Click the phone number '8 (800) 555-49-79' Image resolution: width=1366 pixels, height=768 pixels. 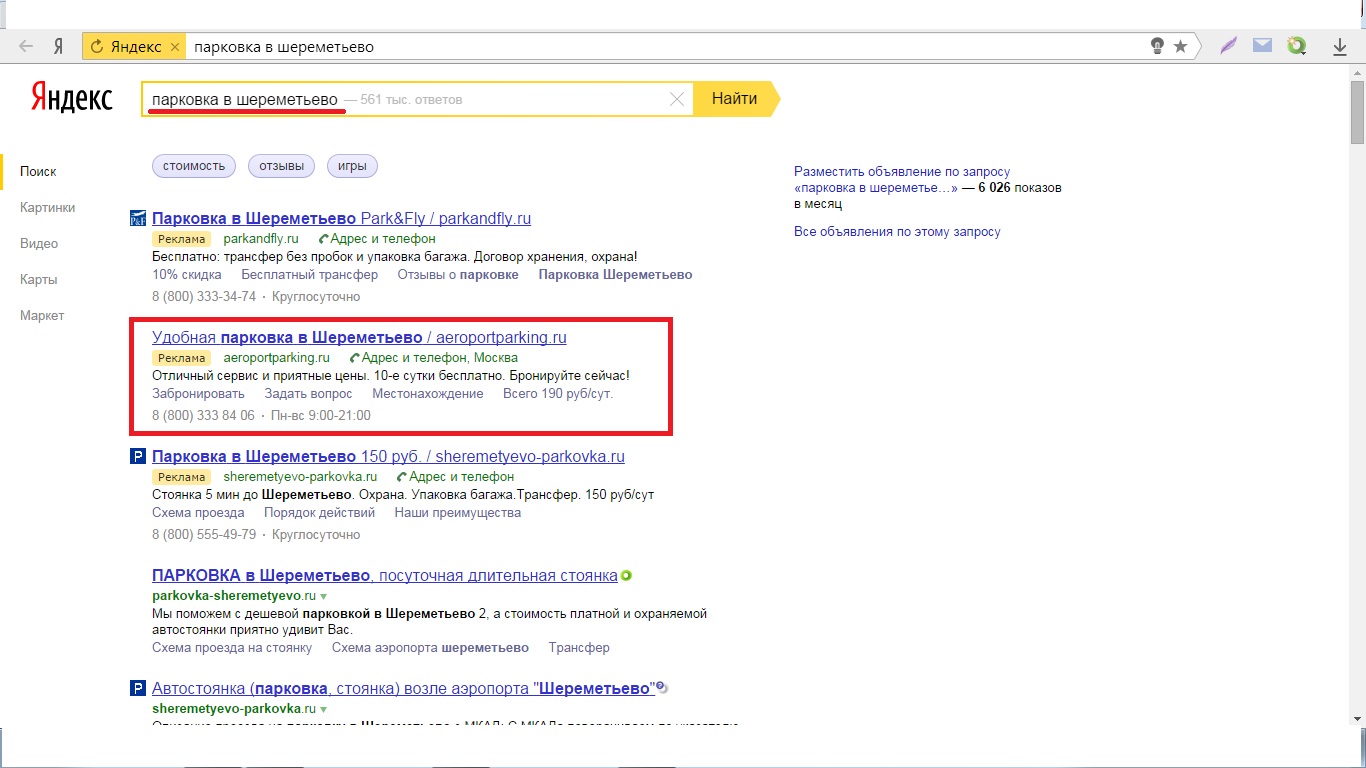coord(204,535)
